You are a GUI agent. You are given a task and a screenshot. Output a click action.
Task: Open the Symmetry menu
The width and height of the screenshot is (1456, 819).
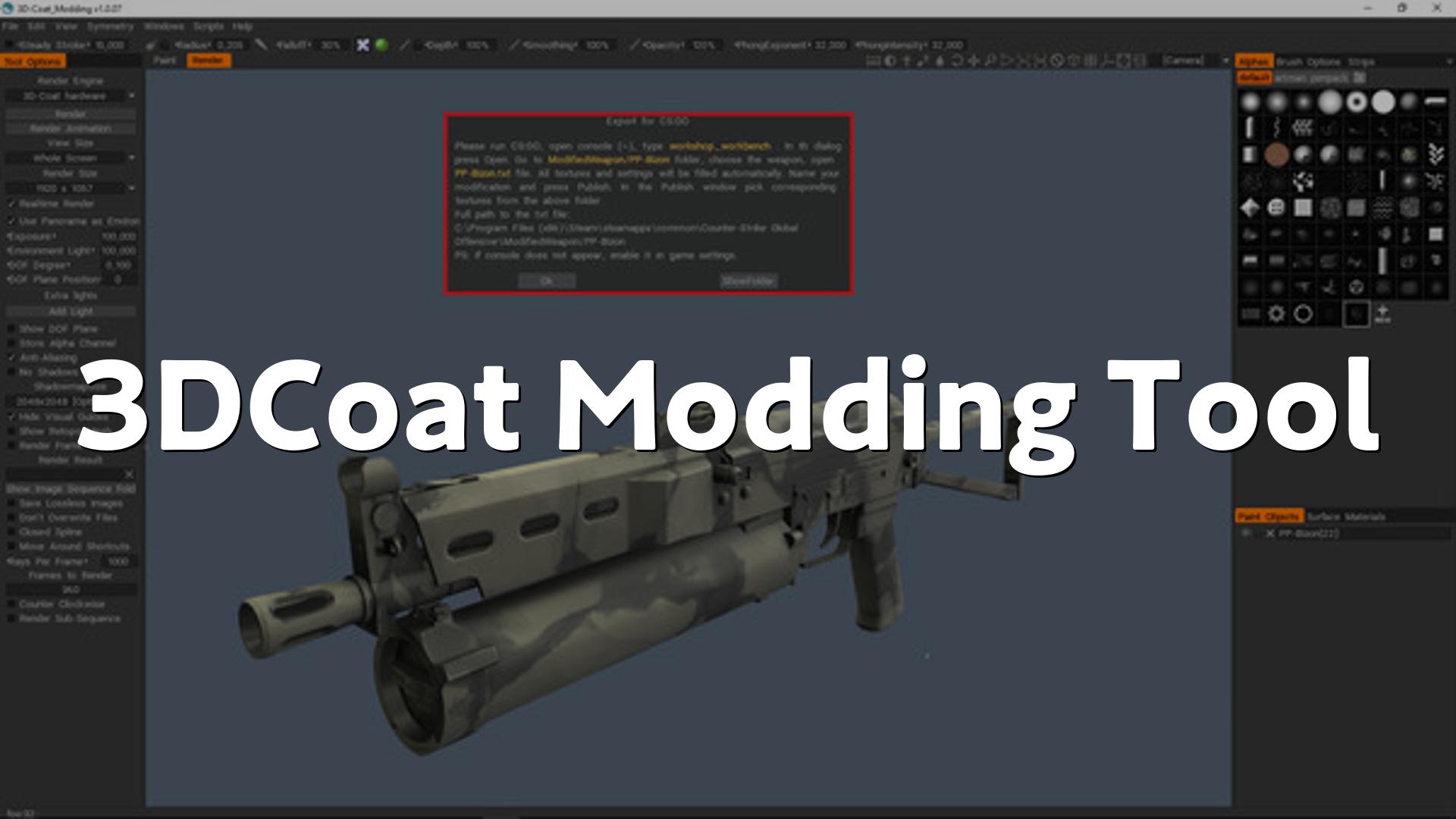[x=110, y=27]
